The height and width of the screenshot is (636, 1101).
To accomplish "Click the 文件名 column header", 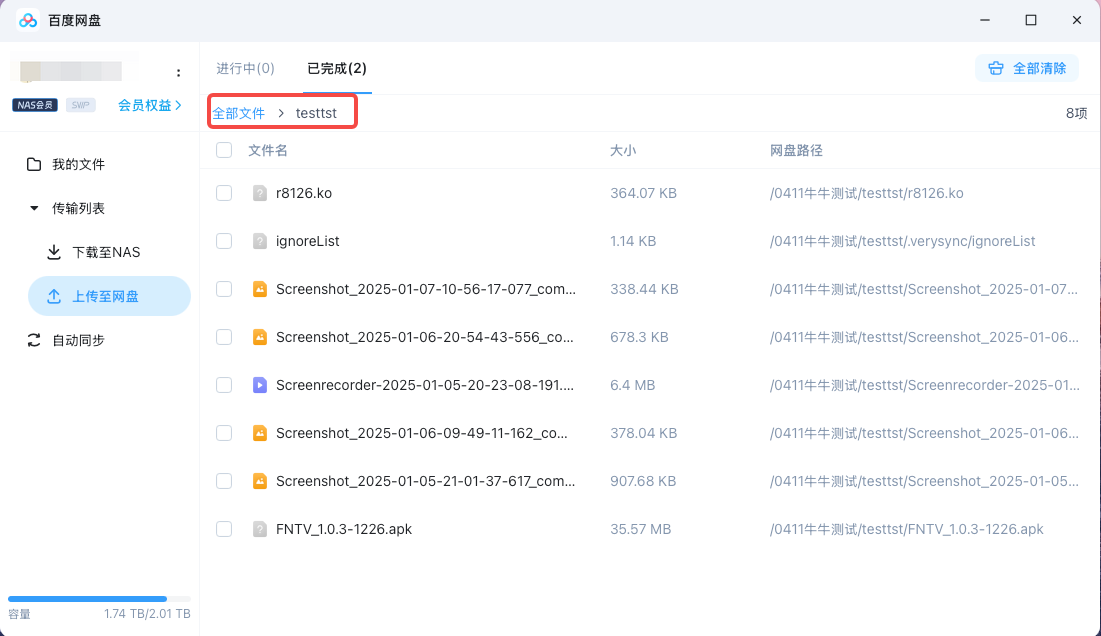I will [x=268, y=150].
